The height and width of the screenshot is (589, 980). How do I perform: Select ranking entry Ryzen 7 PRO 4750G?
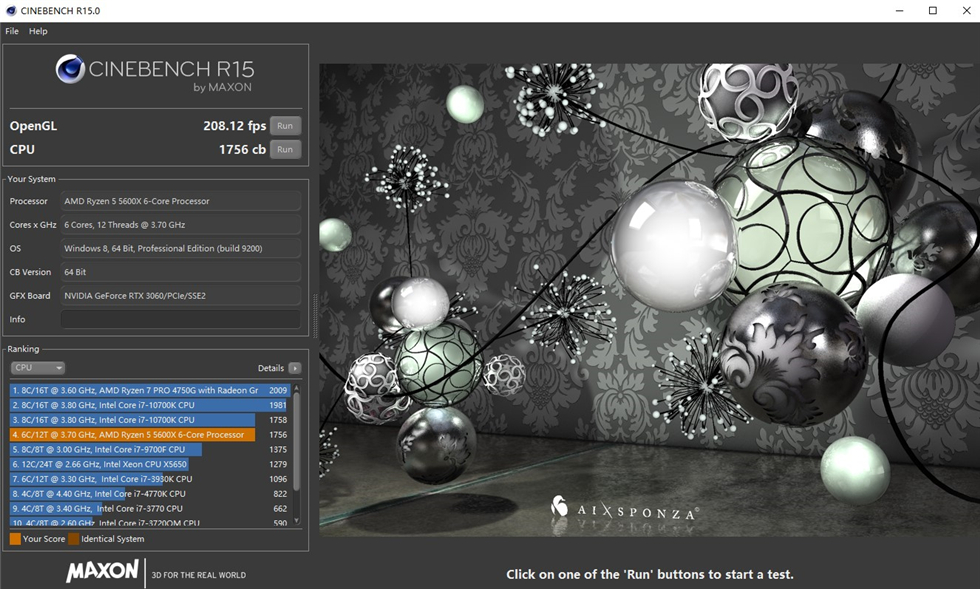[149, 390]
